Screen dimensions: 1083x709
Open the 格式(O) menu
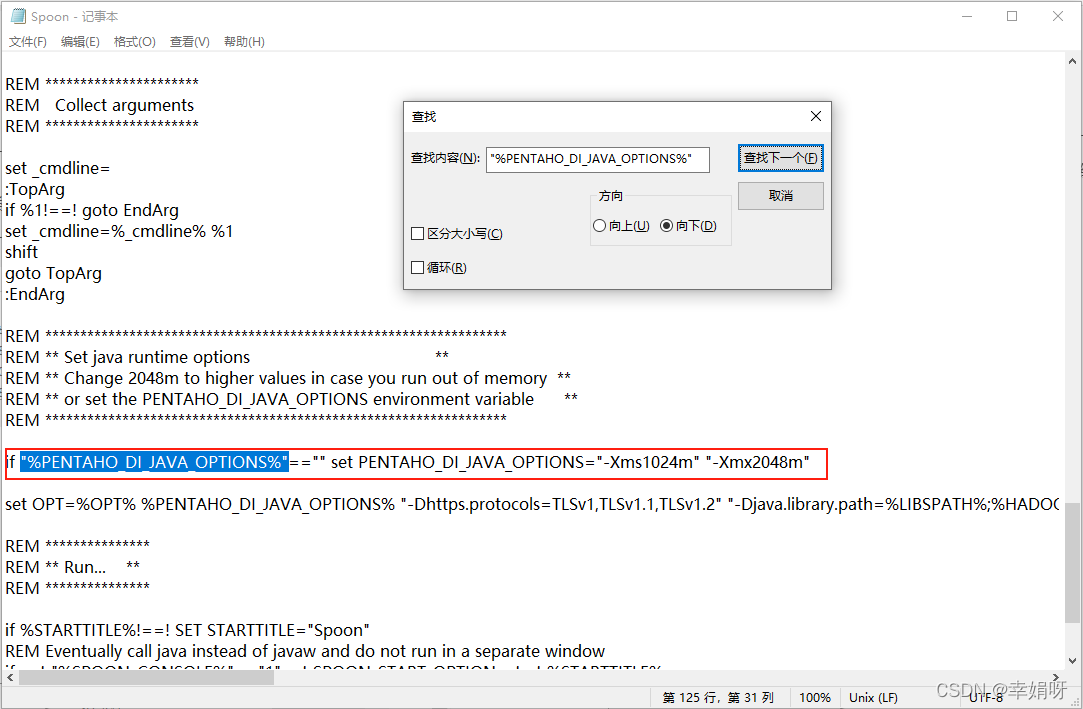(135, 42)
